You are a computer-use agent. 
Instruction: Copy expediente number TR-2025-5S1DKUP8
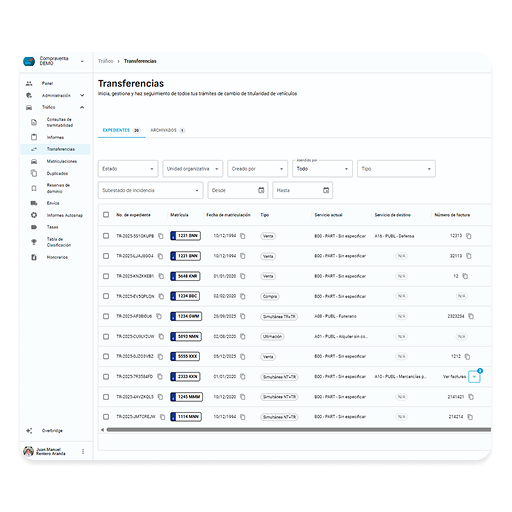tap(161, 236)
